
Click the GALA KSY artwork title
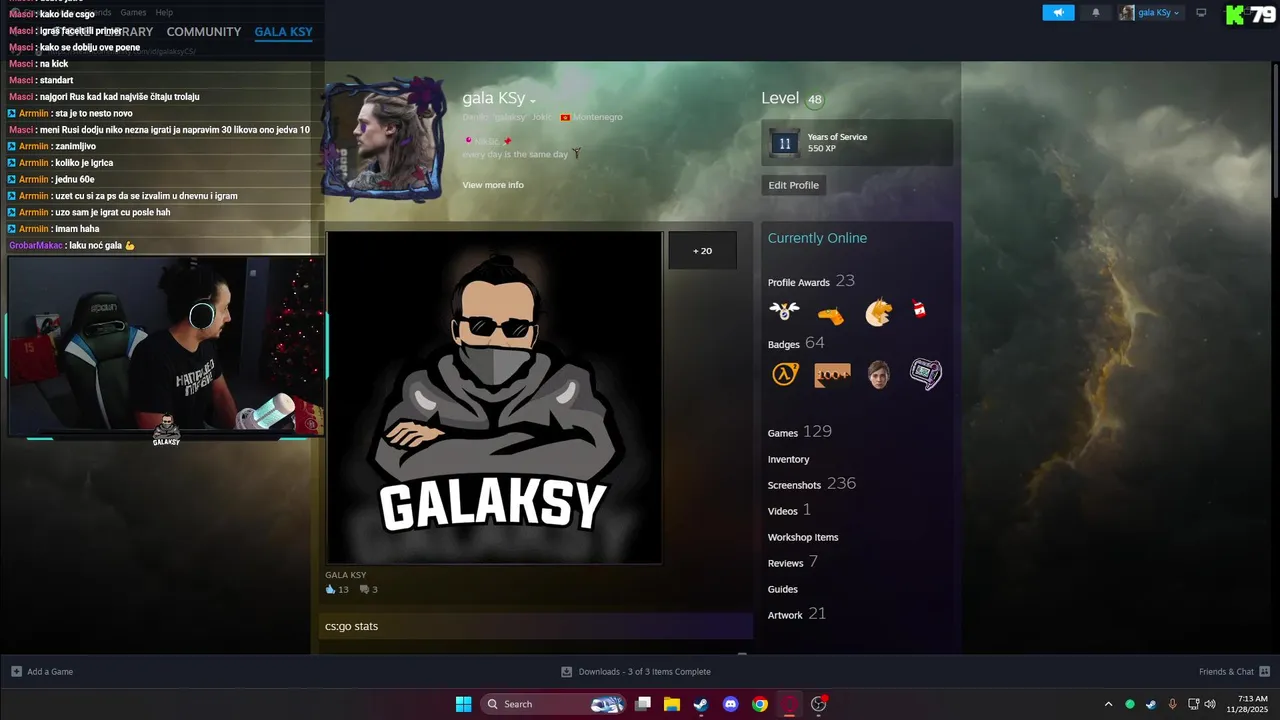(346, 575)
